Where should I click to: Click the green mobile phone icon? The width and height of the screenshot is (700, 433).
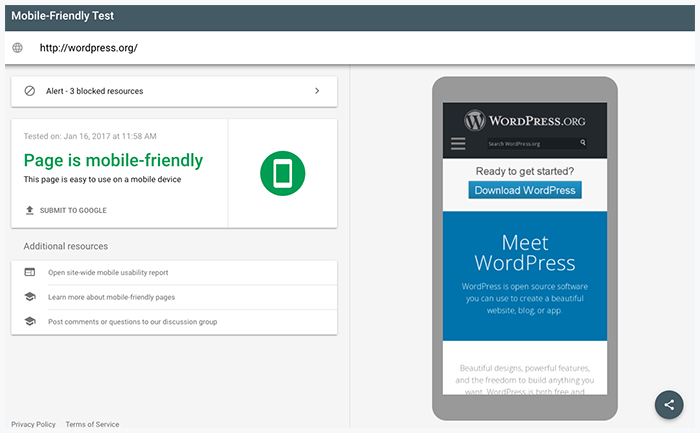(282, 173)
